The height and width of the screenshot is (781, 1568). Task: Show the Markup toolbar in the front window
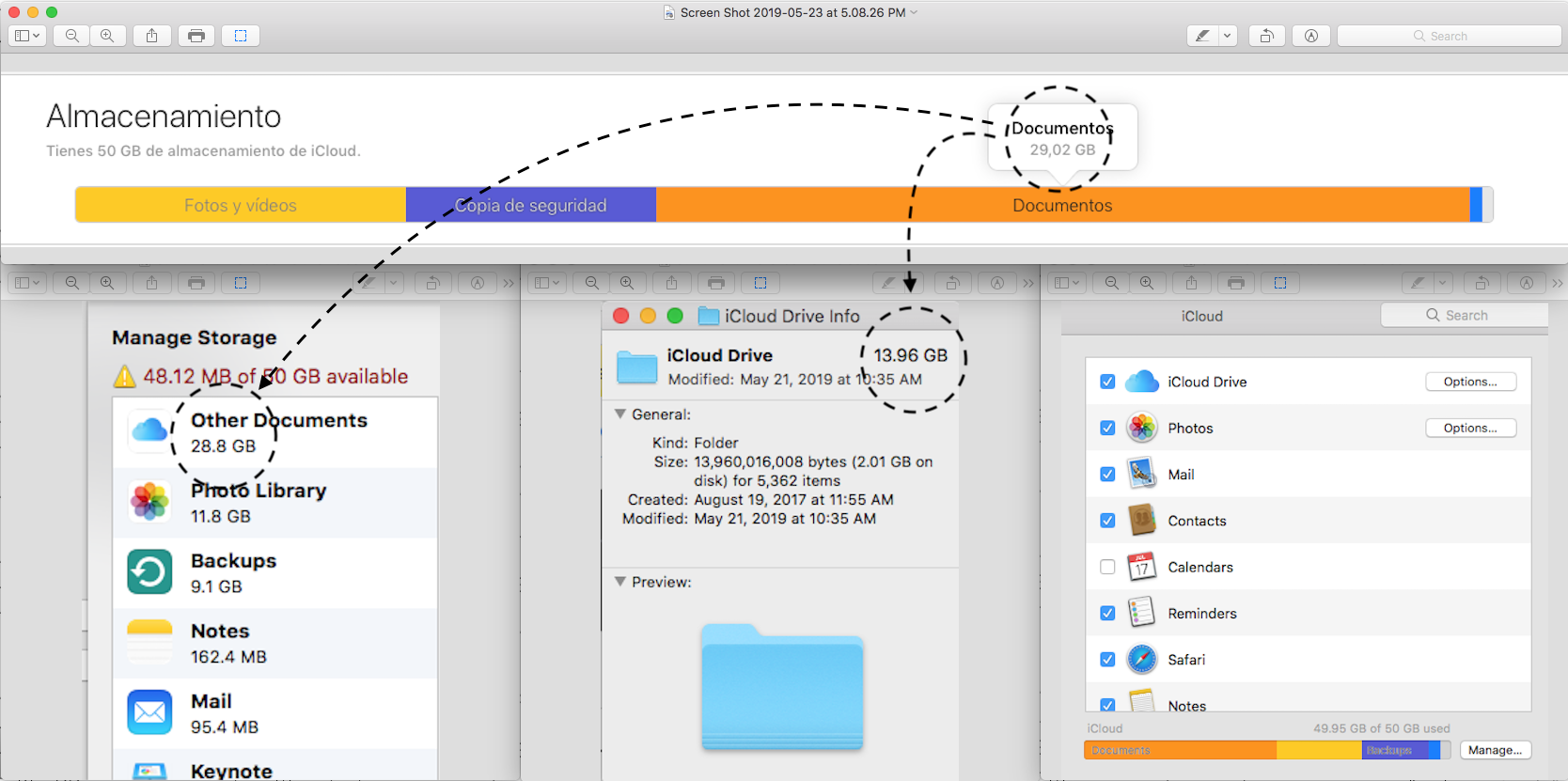click(x=1311, y=36)
